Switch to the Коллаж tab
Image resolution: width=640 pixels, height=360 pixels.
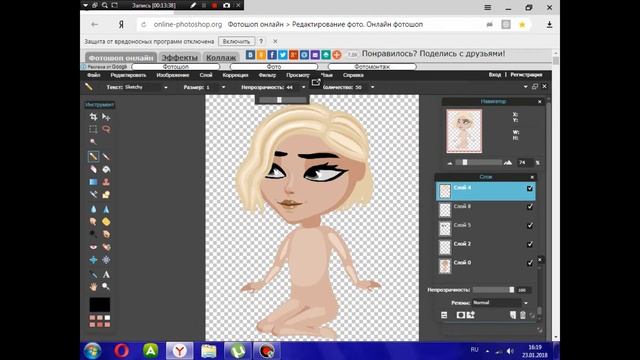coord(221,58)
